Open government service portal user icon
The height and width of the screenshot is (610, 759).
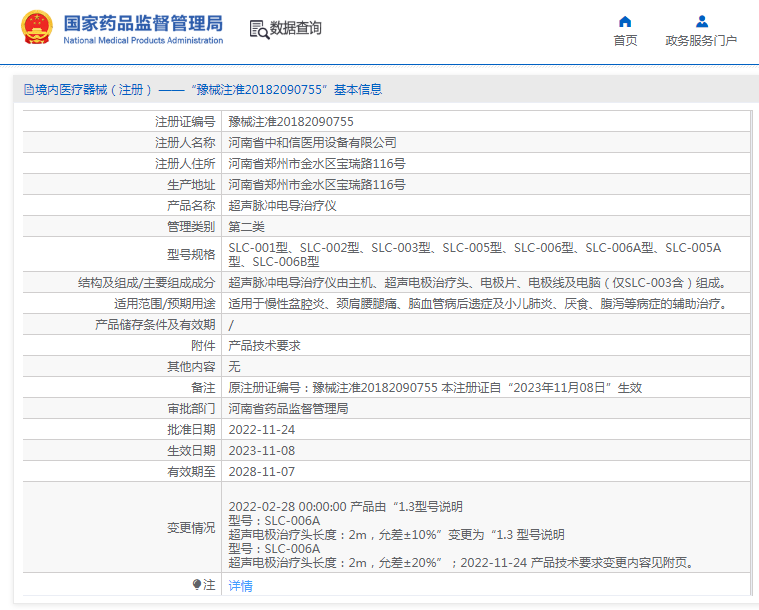pyautogui.click(x=701, y=22)
